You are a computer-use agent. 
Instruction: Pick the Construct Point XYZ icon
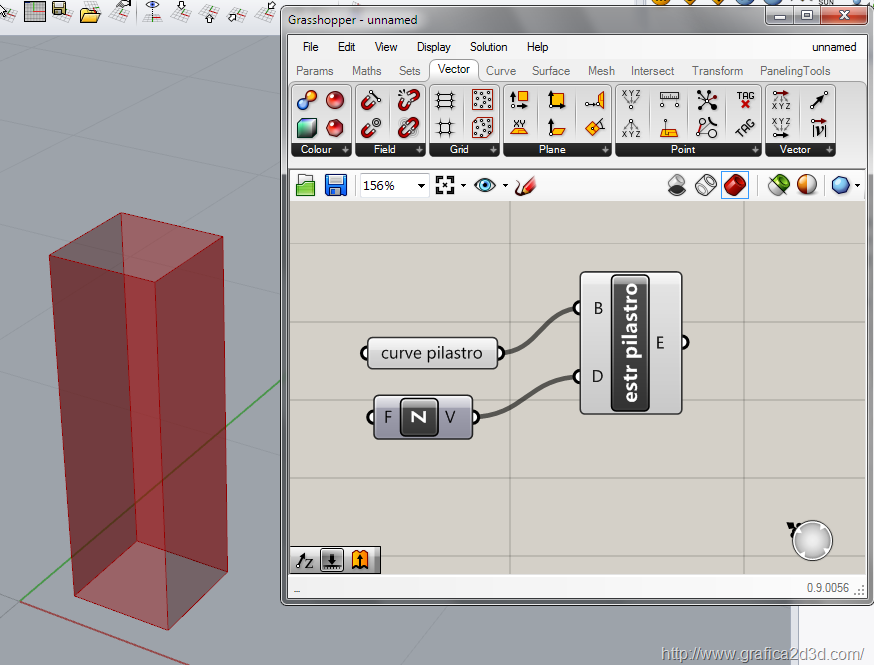click(x=631, y=100)
